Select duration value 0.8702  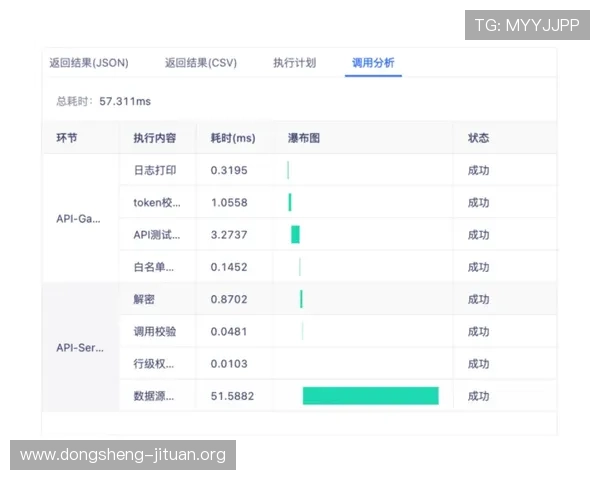(229, 299)
